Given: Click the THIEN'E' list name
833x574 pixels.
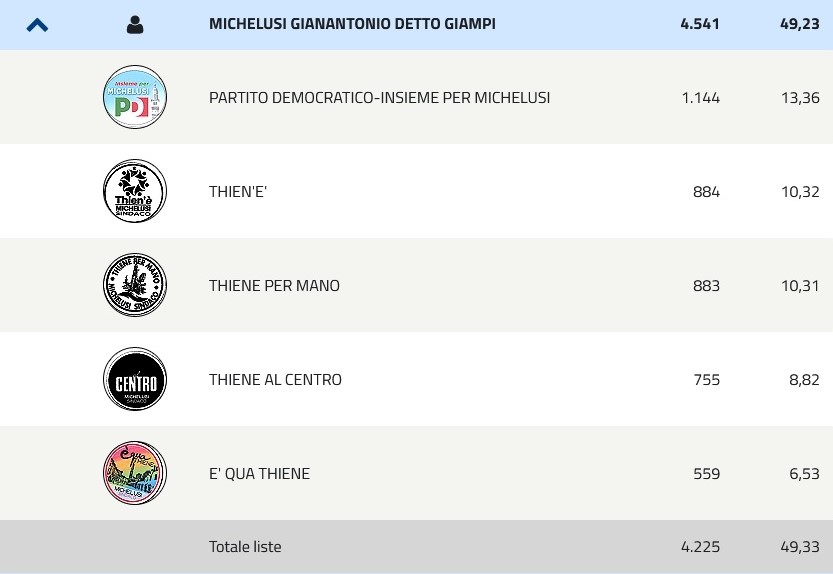Looking at the screenshot, I should point(238,192).
